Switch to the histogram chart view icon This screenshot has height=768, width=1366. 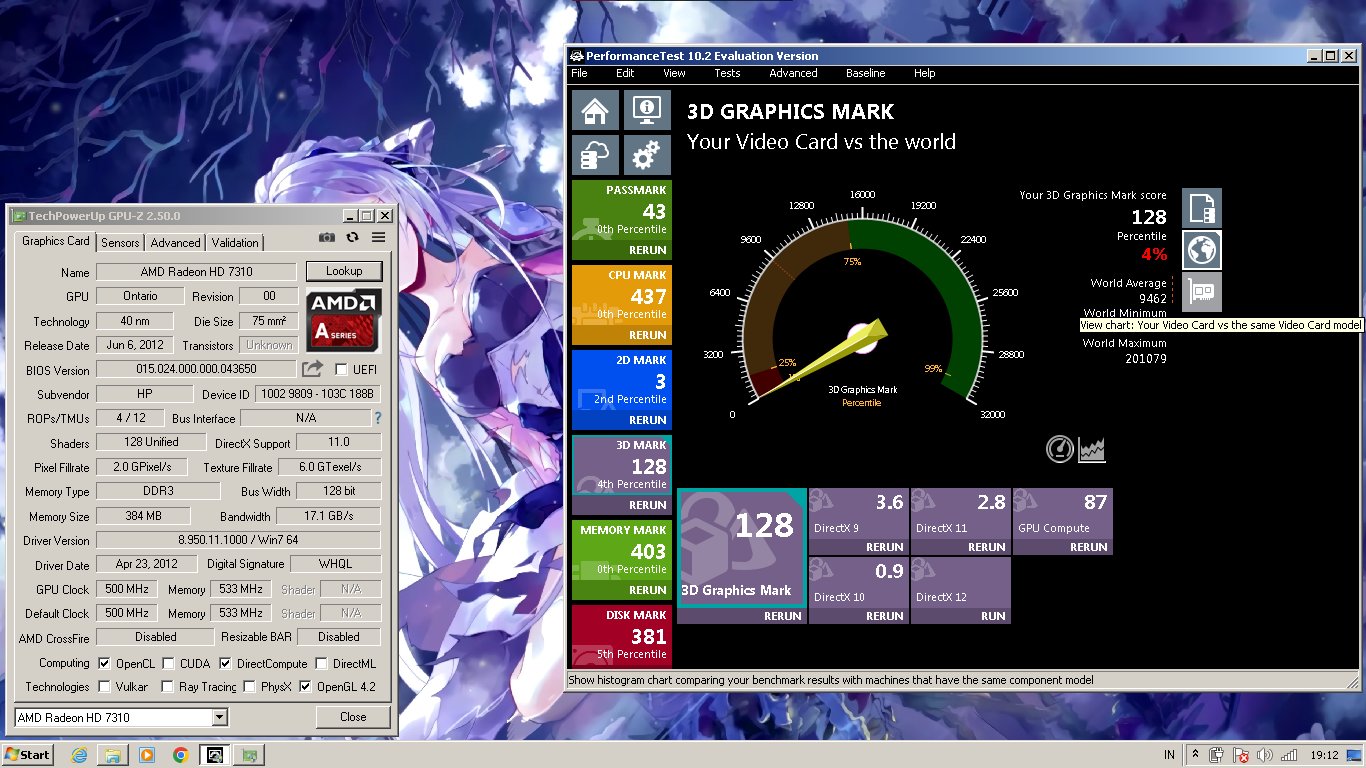click(1092, 449)
